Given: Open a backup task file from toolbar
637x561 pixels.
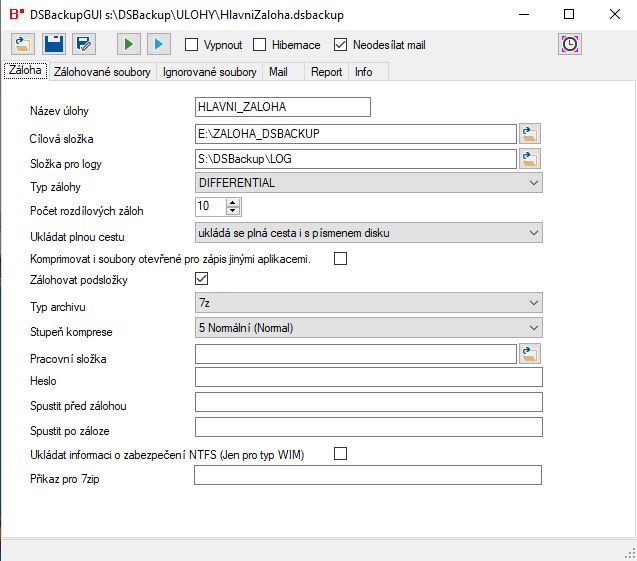Looking at the screenshot, I should [23, 44].
